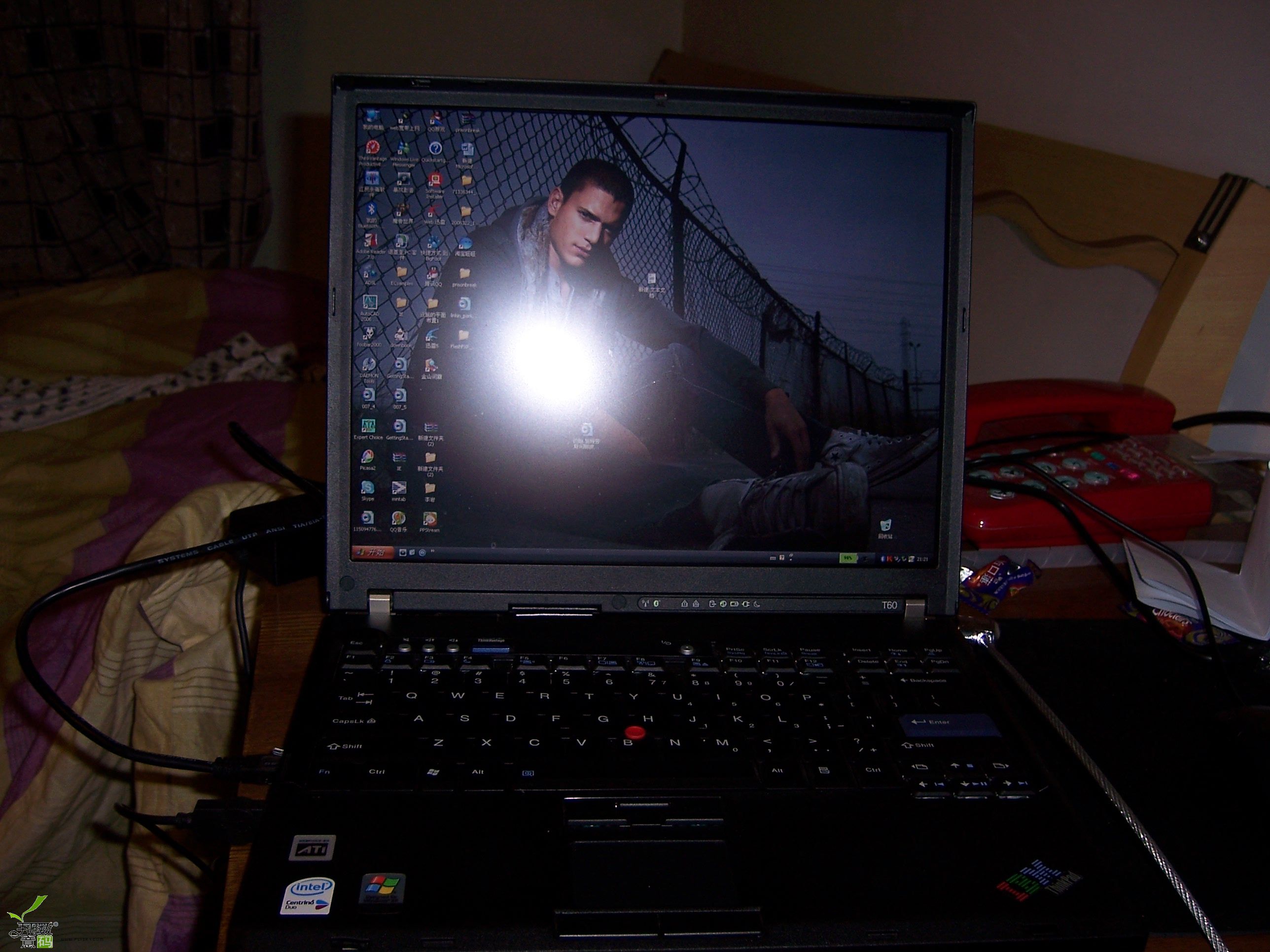This screenshot has width=1270, height=952.
Task: Click the first Quick Launch icon next to Start
Action: [x=403, y=552]
